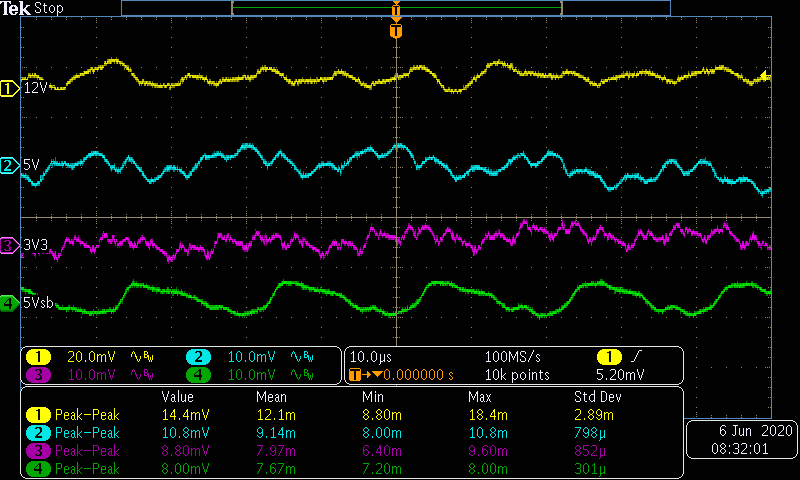Click the orange trigger position marker T
Viewport: 800px width, 480px height.
(x=396, y=31)
